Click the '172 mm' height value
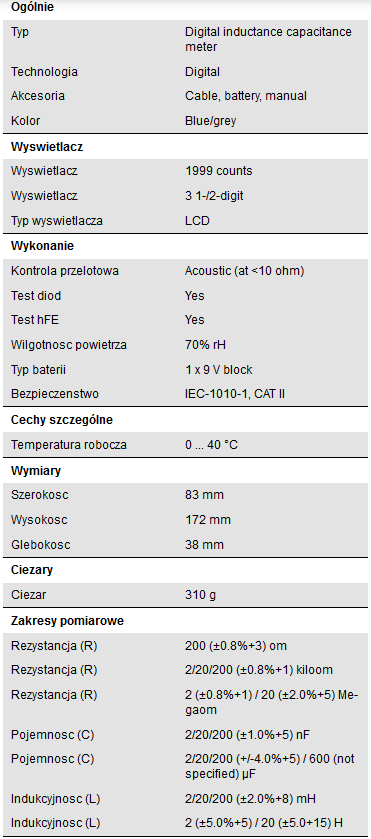The image size is (371, 839). pyautogui.click(x=206, y=520)
